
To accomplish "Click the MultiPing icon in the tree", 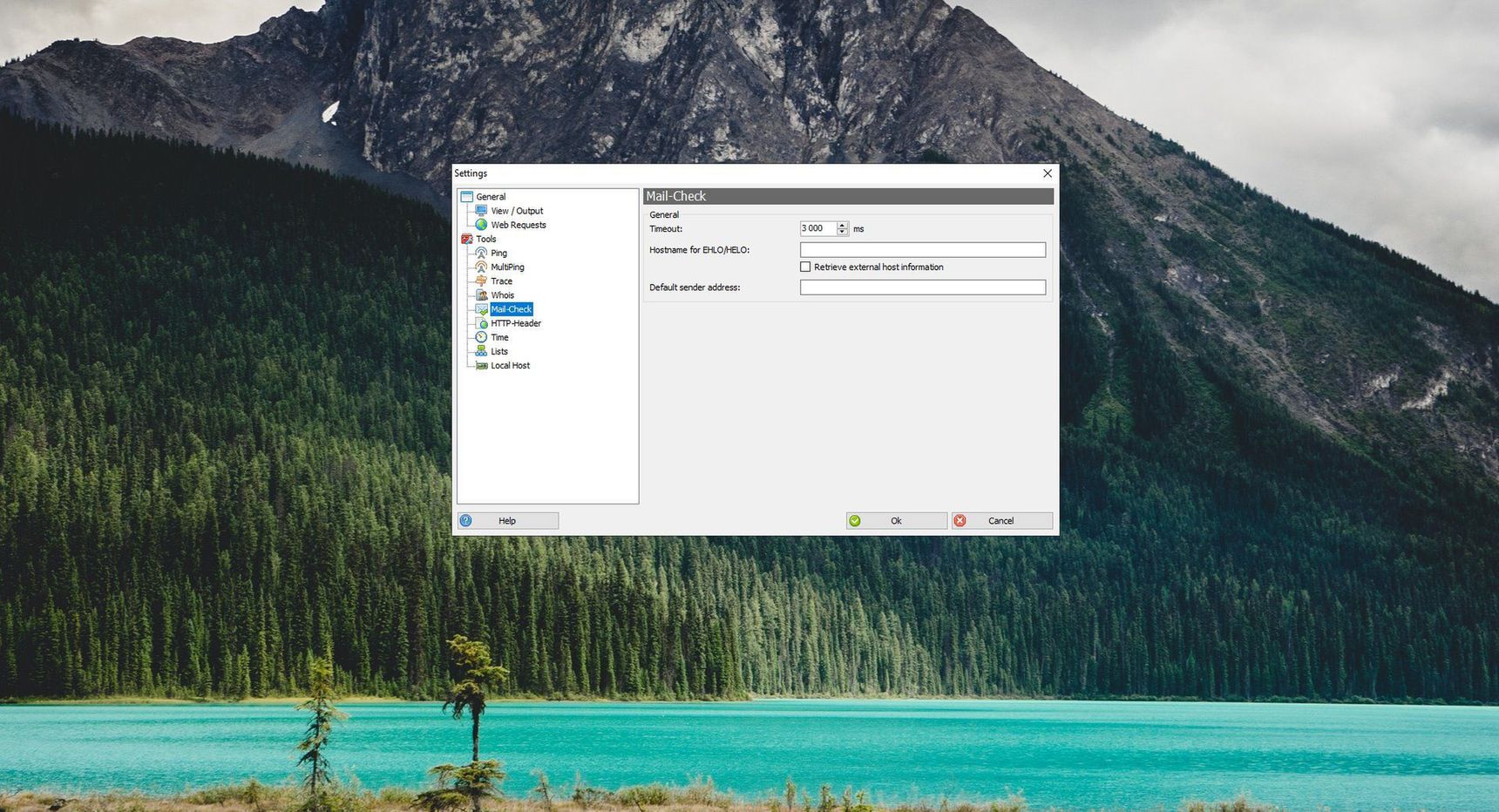I will click(x=481, y=267).
